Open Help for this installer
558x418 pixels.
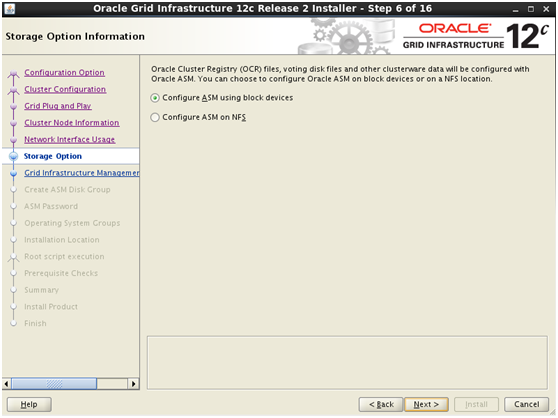coord(29,404)
